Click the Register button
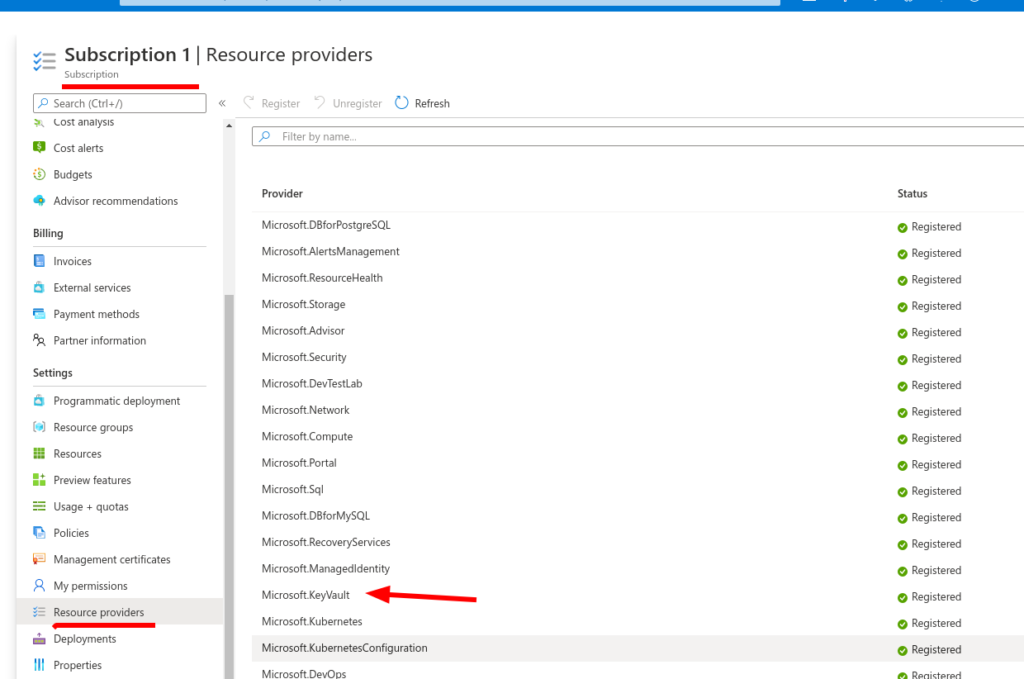Screen dimensions: 1024x679 point(272,103)
